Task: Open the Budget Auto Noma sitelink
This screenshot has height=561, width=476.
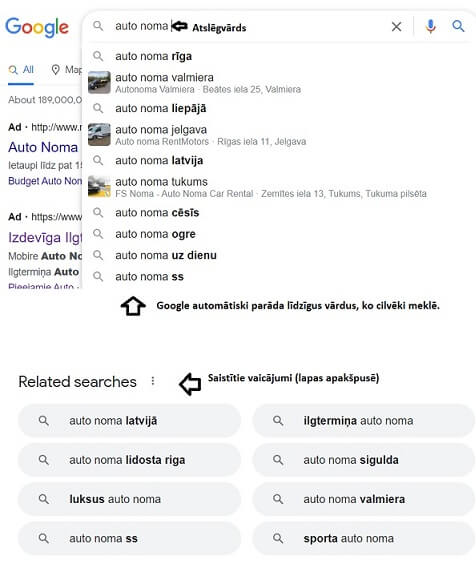Action: point(45,181)
